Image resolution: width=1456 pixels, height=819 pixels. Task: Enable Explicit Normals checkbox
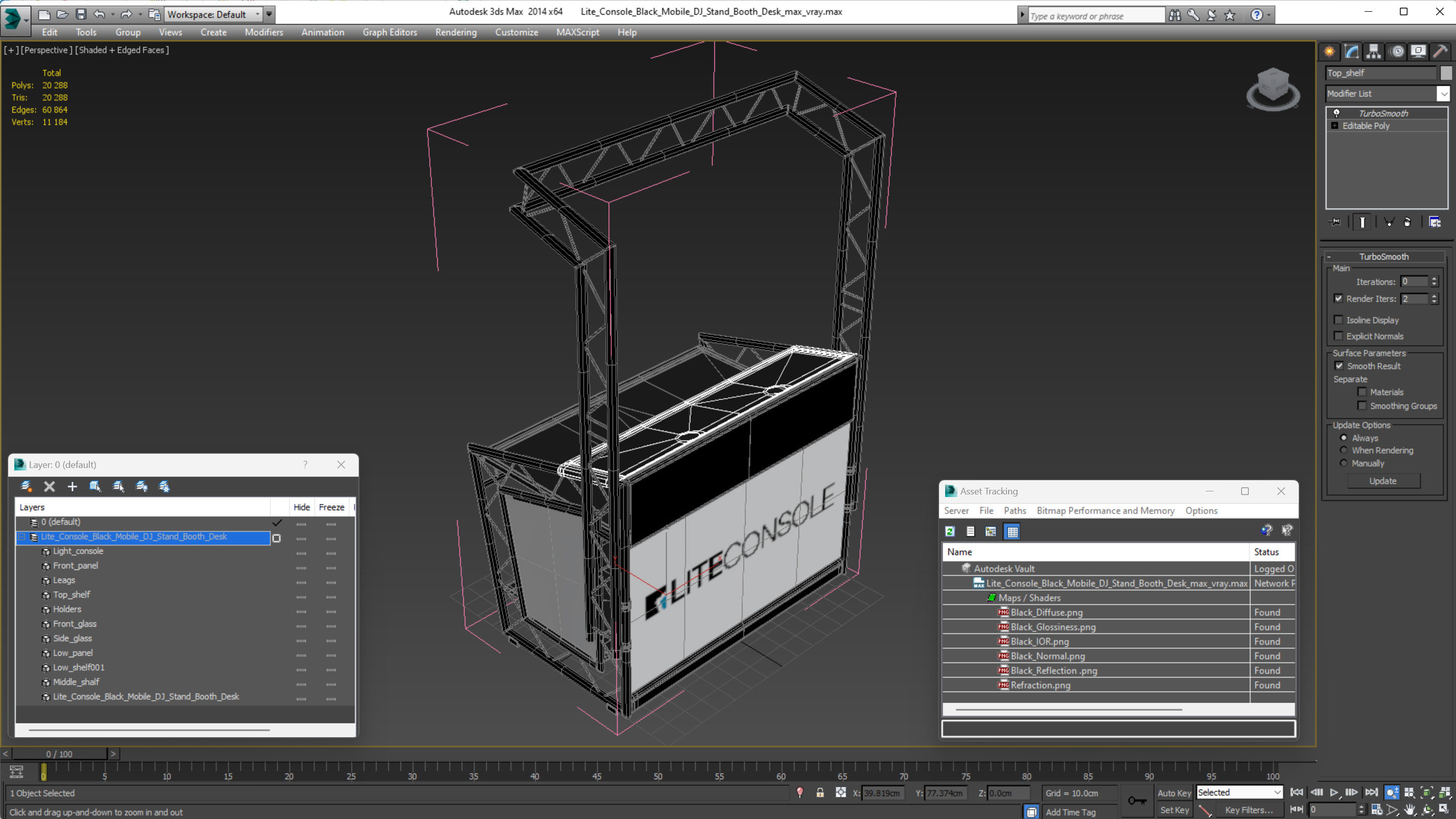1339,336
